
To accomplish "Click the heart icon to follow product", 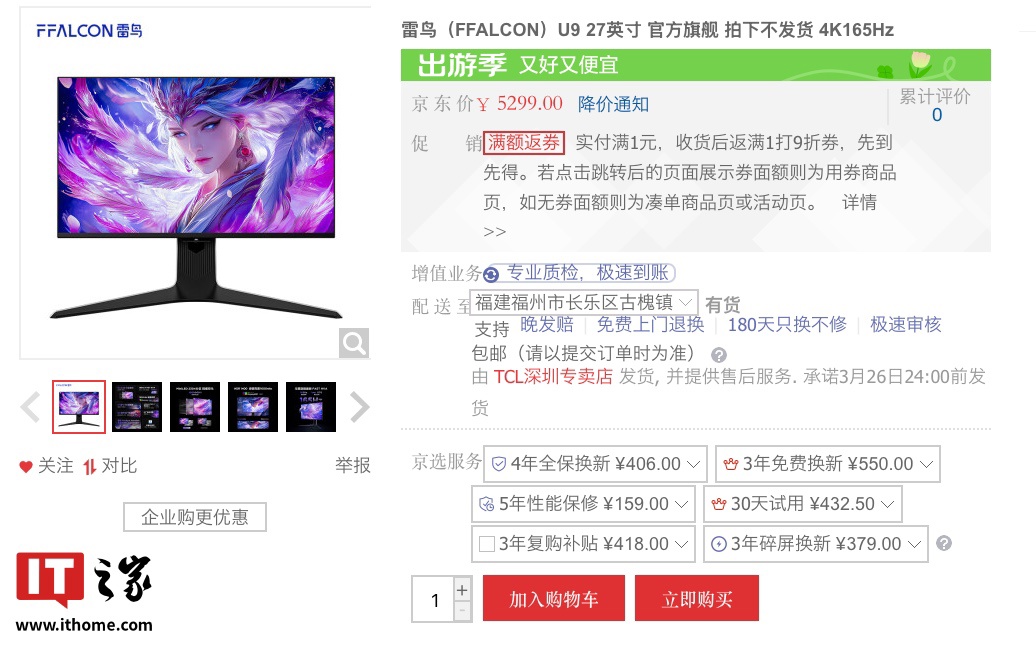I will coord(26,466).
